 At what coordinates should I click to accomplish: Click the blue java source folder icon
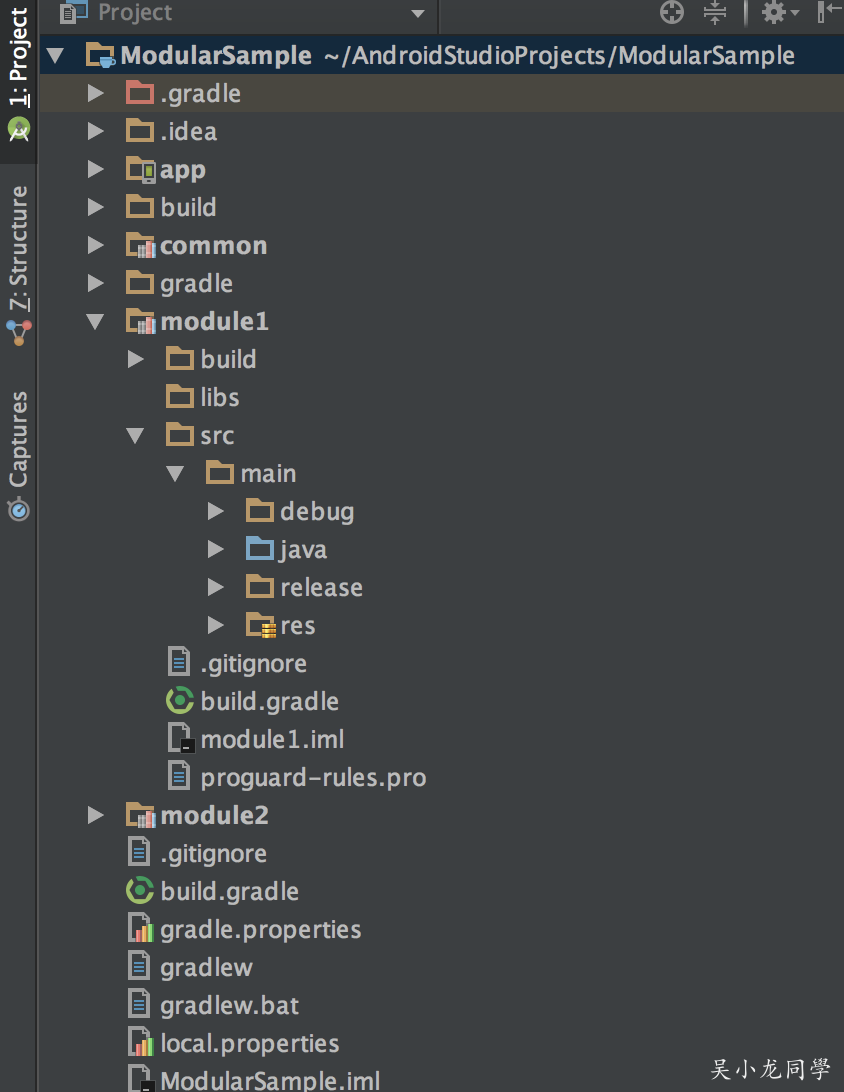point(260,548)
